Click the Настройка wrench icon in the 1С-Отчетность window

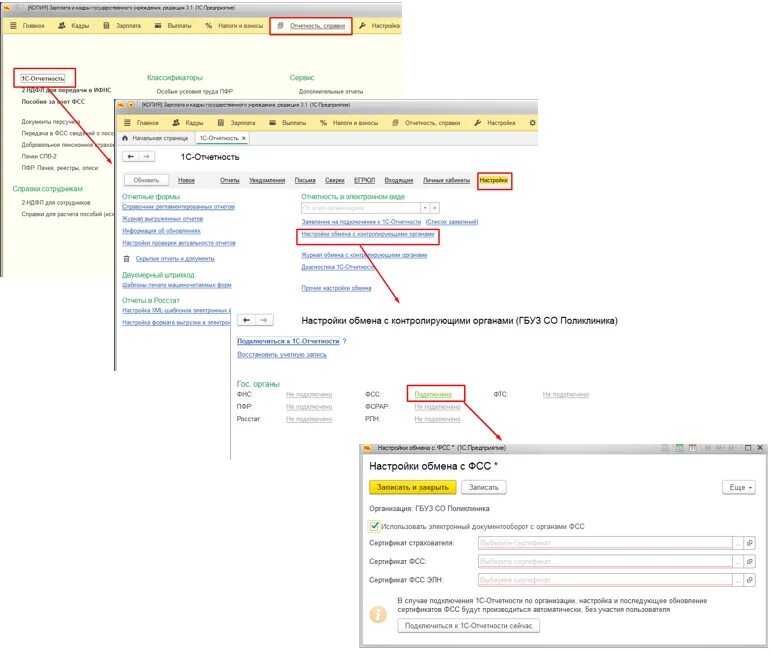pos(477,123)
